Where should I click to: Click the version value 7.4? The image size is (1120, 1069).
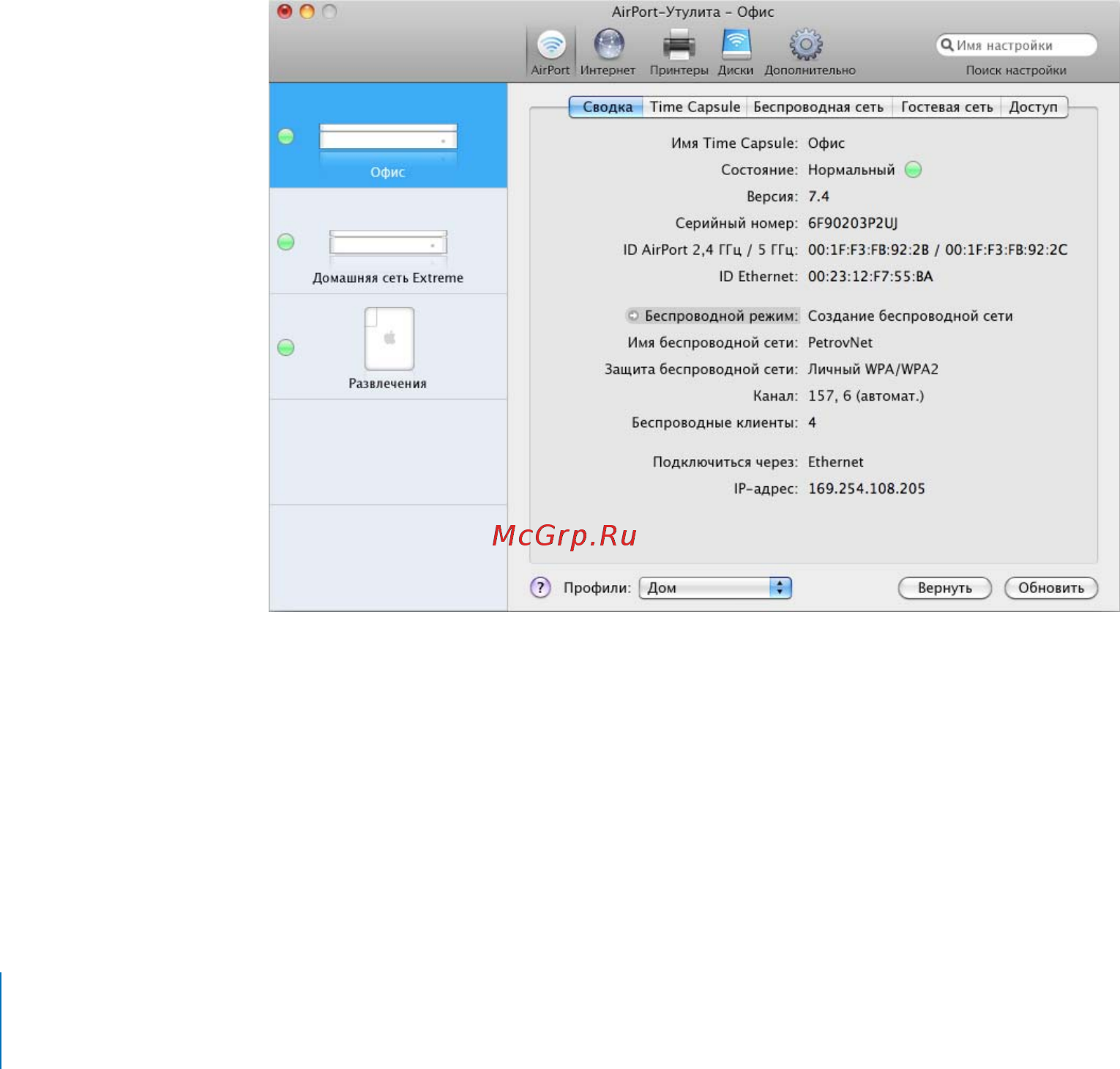click(818, 196)
